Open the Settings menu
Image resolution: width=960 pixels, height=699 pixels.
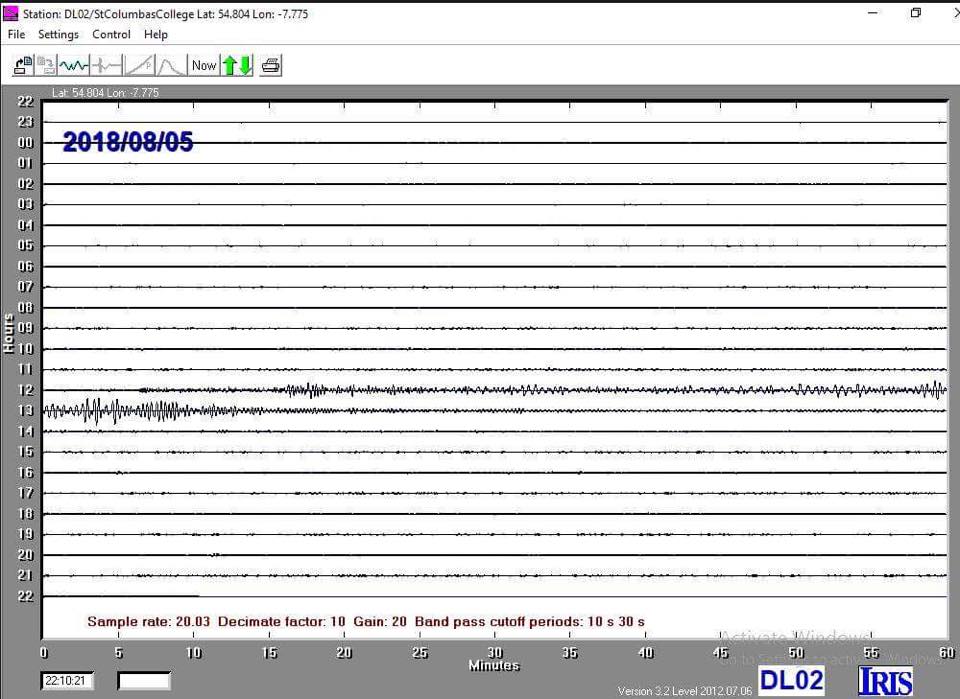click(58, 34)
